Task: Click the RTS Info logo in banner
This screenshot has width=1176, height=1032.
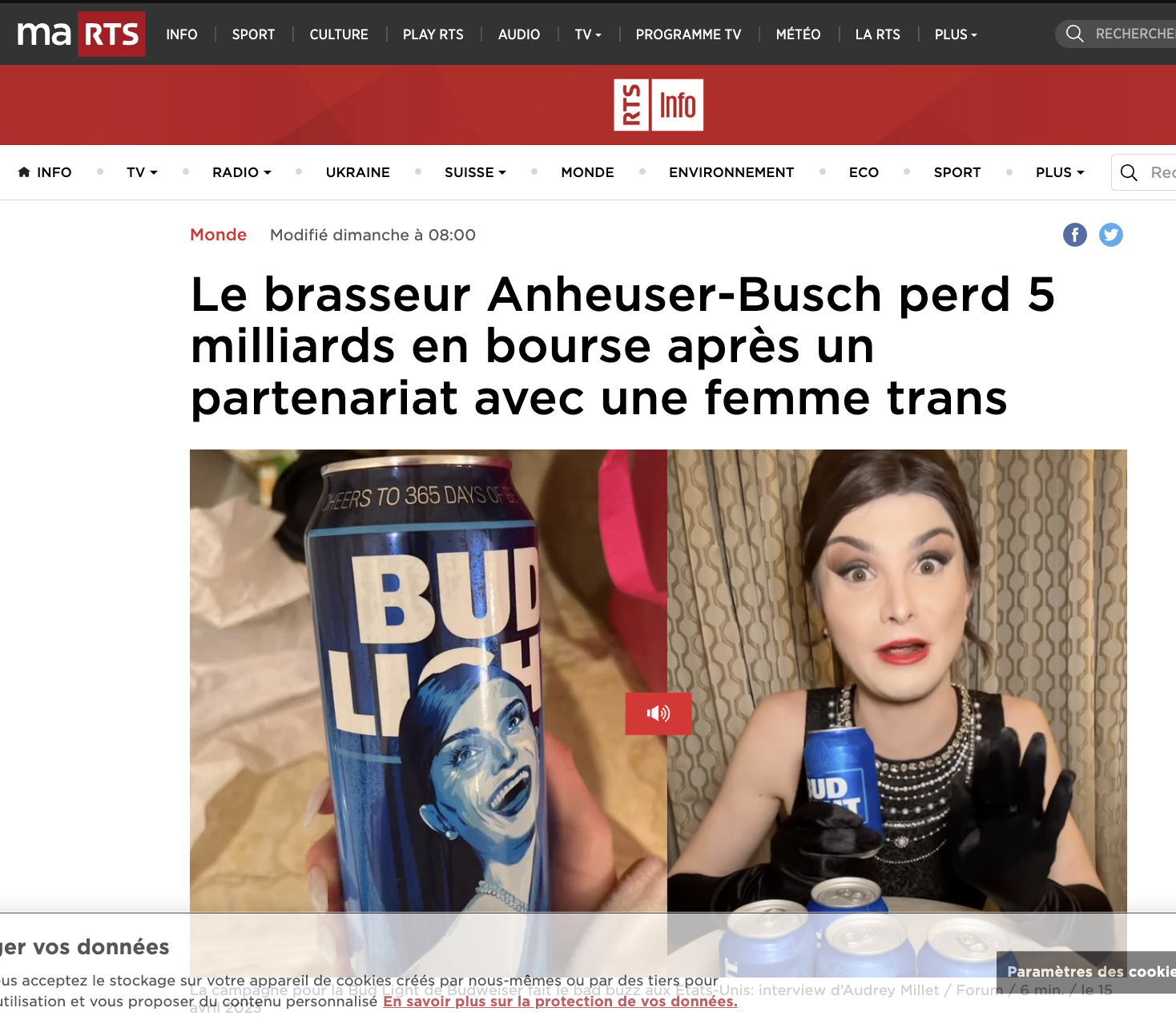Action: (658, 105)
